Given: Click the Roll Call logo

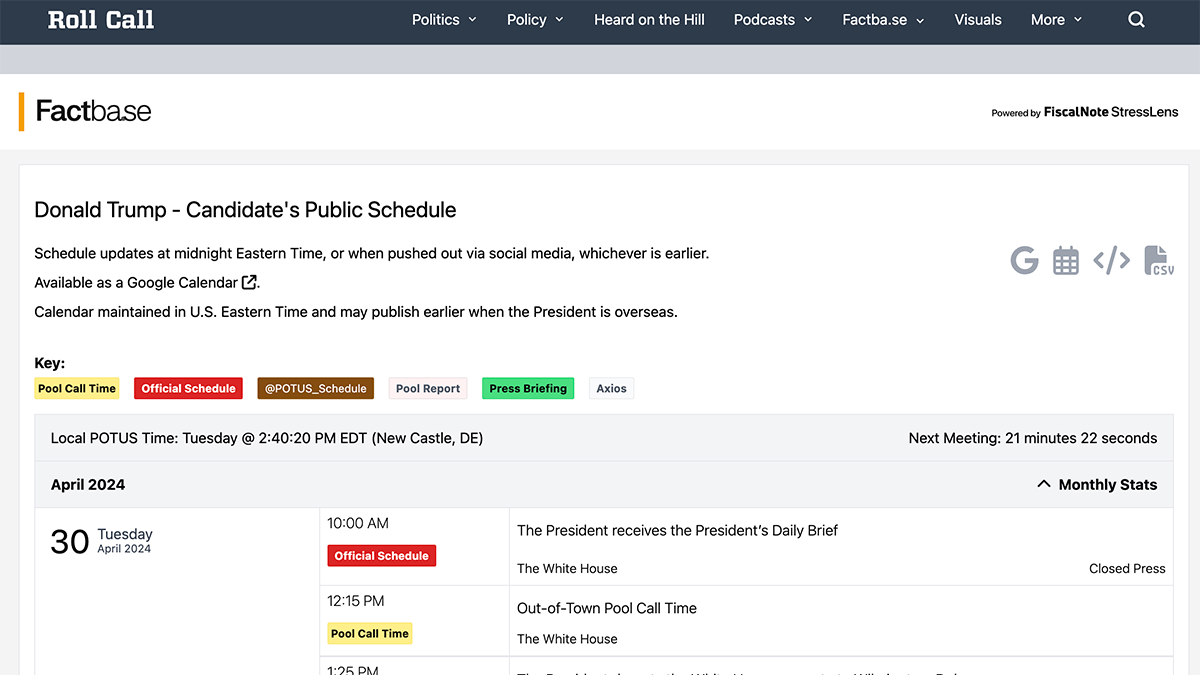Looking at the screenshot, I should (101, 20).
